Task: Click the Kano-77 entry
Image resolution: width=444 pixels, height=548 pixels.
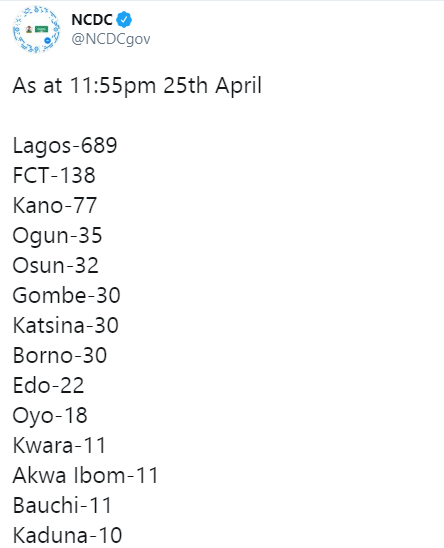Action: (55, 205)
